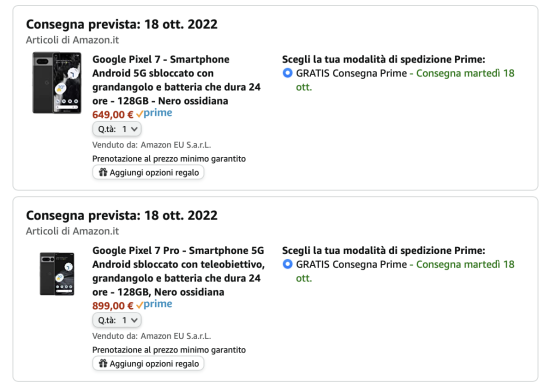Click 'Venduto da: Amazon EU S.a.r.L.' for Pixel 7 Pro
This screenshot has height=386, width=550.
click(152, 336)
